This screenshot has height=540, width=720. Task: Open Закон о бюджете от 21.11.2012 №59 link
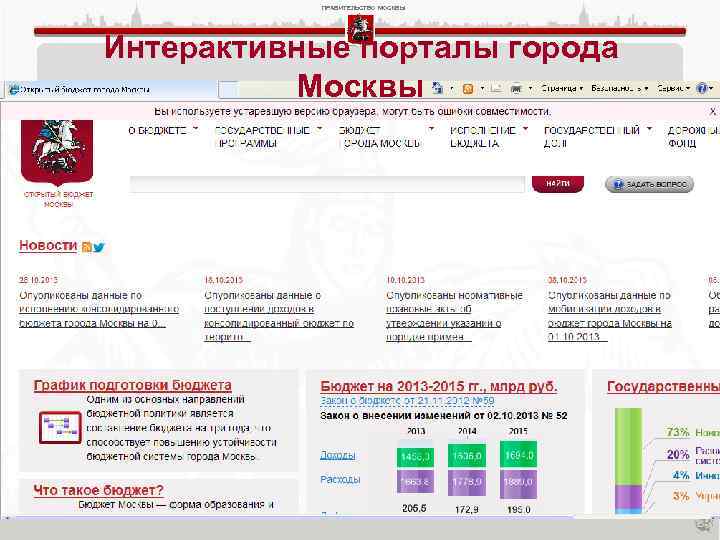(x=407, y=401)
